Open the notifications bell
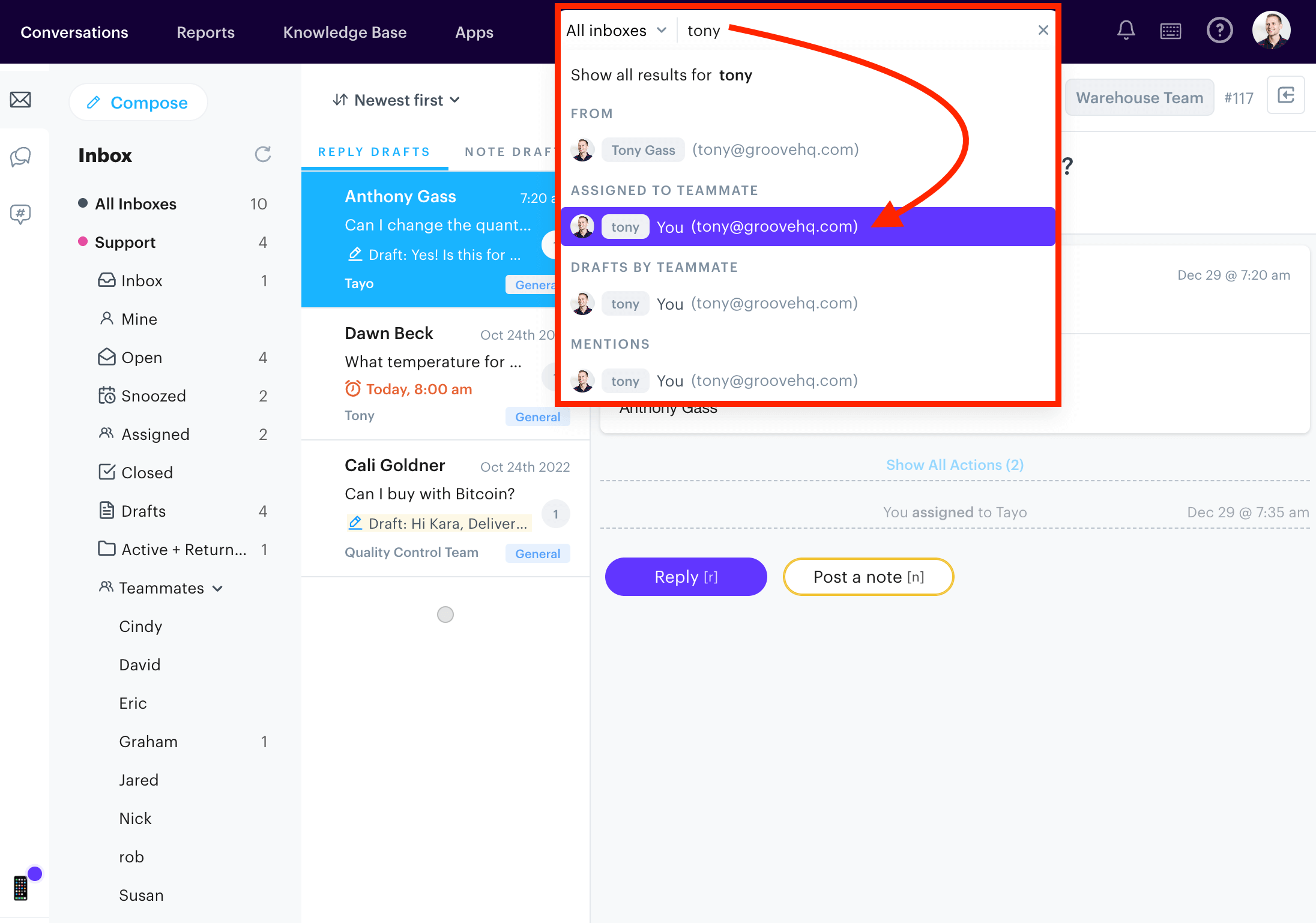The width and height of the screenshot is (1316, 923). pos(1126,30)
